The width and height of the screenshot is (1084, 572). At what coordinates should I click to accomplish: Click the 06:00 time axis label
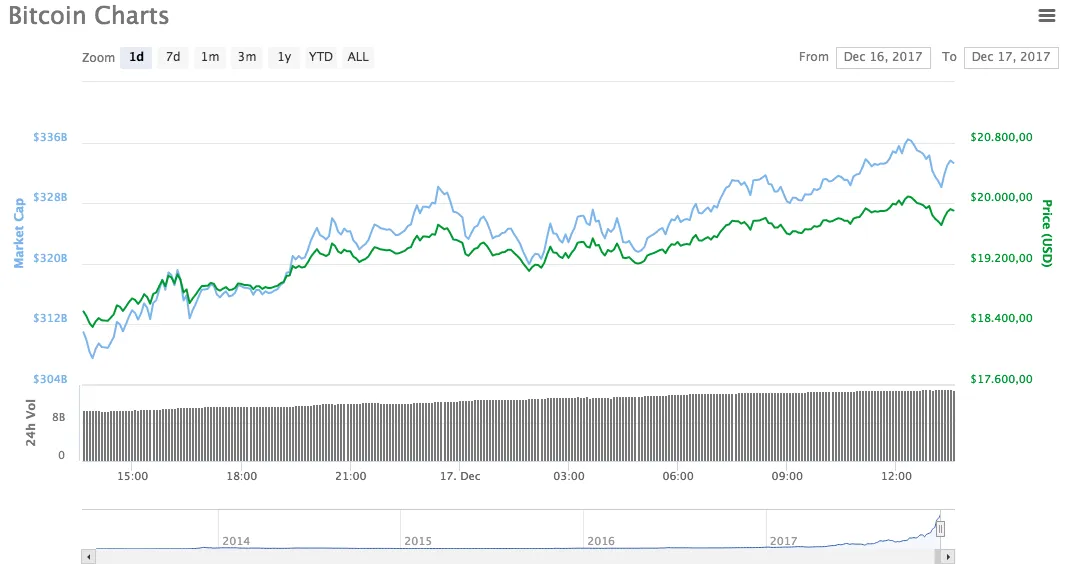tap(678, 476)
